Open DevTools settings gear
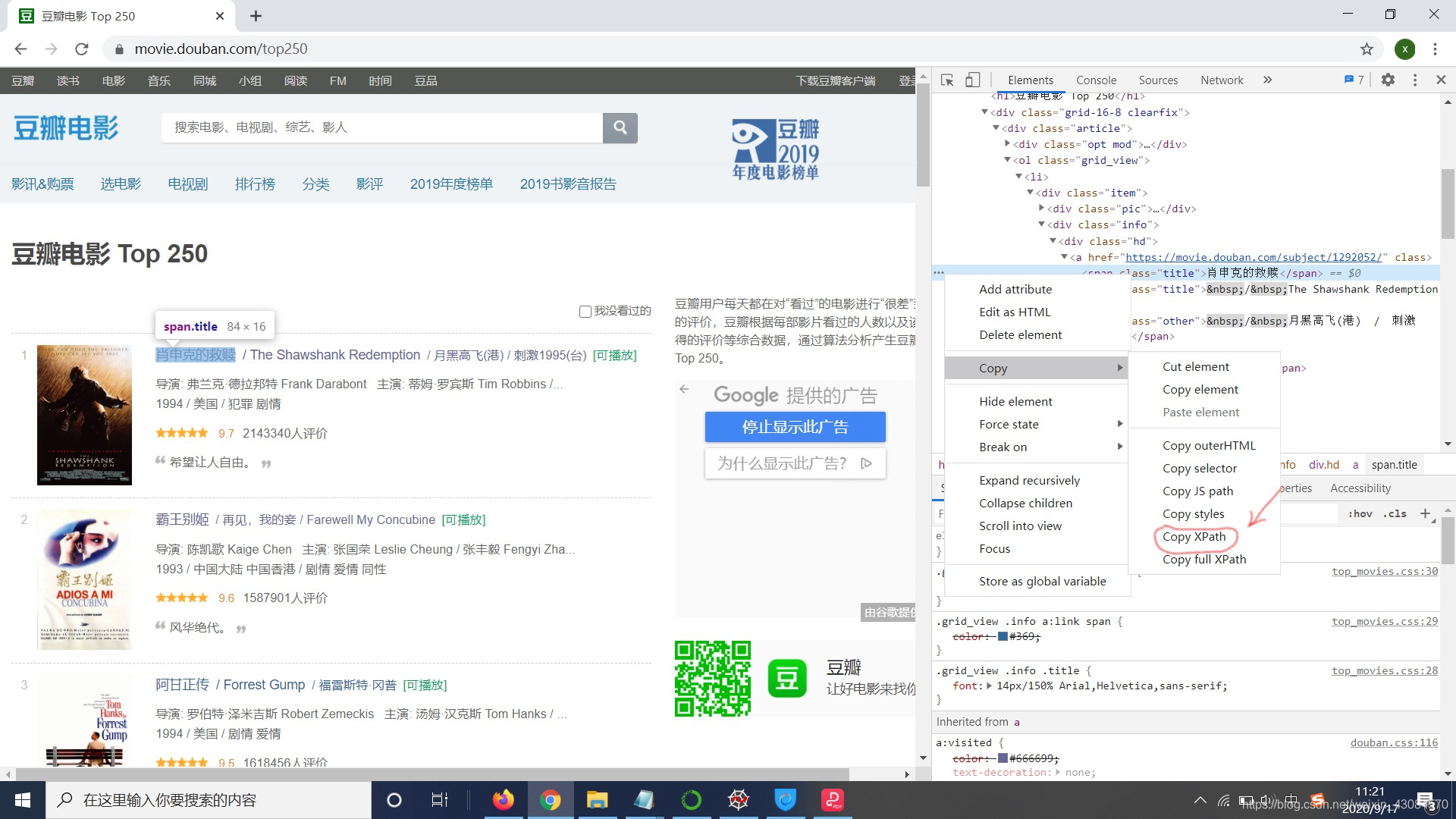The image size is (1456, 819). [x=1388, y=80]
